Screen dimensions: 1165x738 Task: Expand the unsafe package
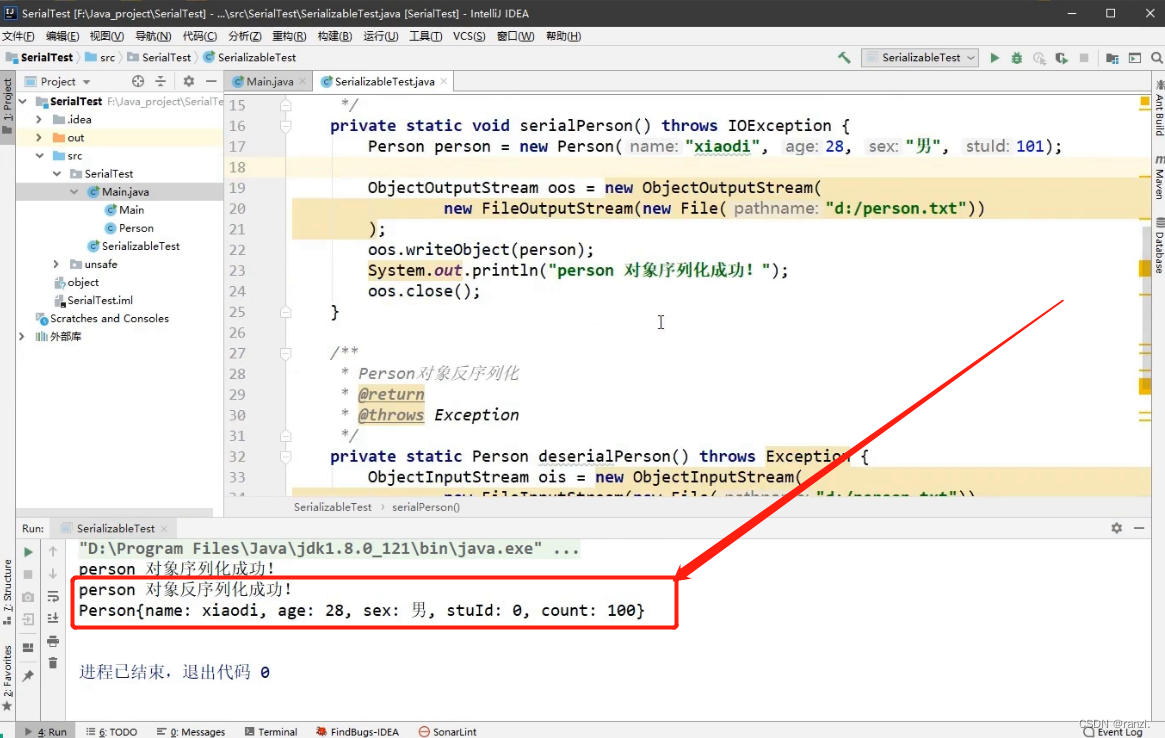[56, 264]
